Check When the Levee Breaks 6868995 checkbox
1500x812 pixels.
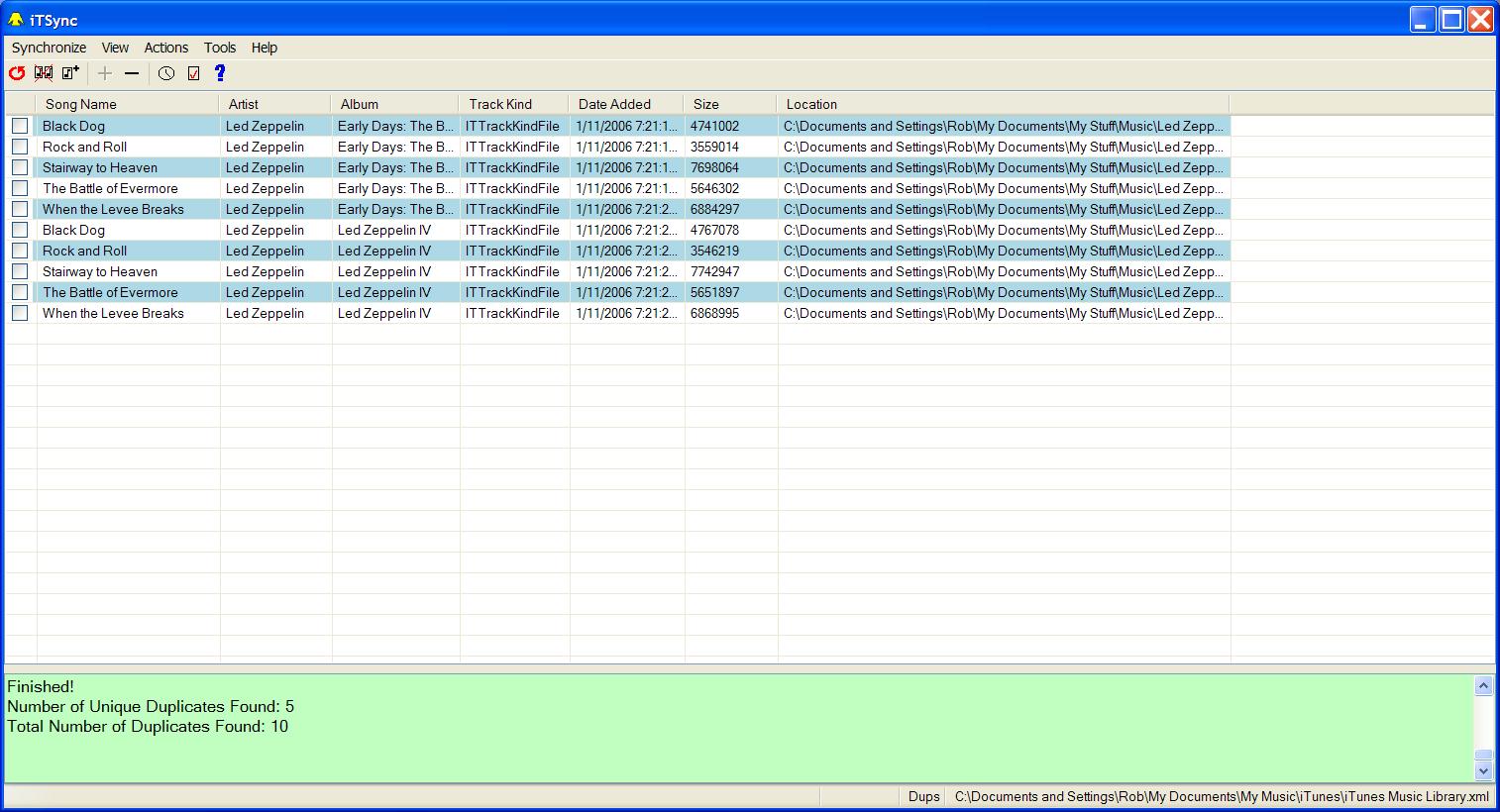tap(20, 313)
